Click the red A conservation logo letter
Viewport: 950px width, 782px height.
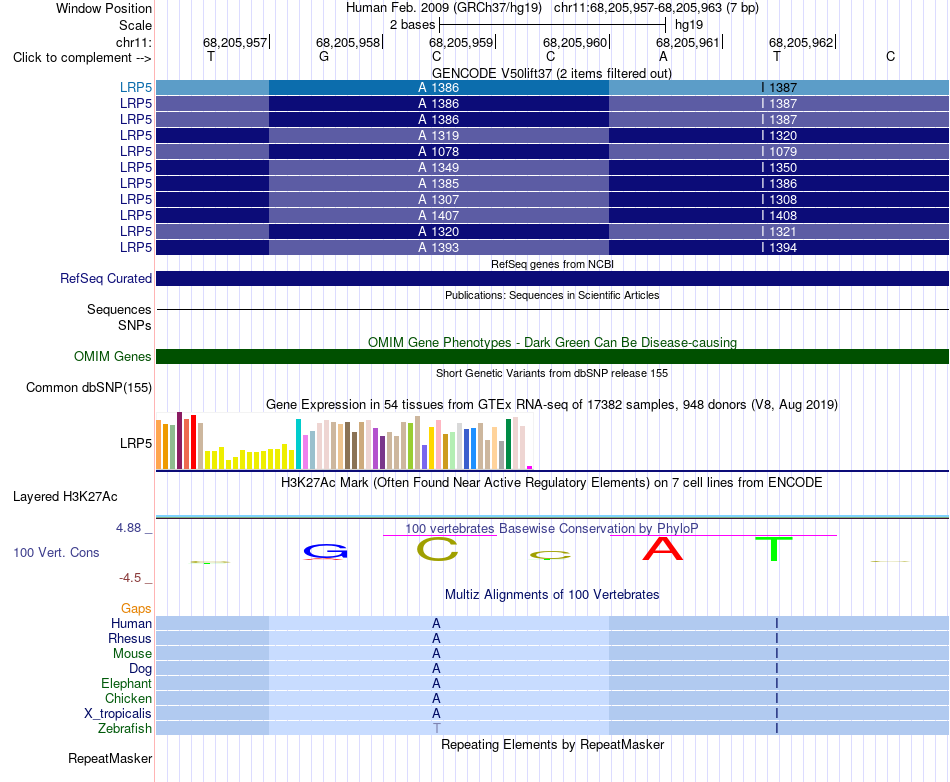[663, 549]
